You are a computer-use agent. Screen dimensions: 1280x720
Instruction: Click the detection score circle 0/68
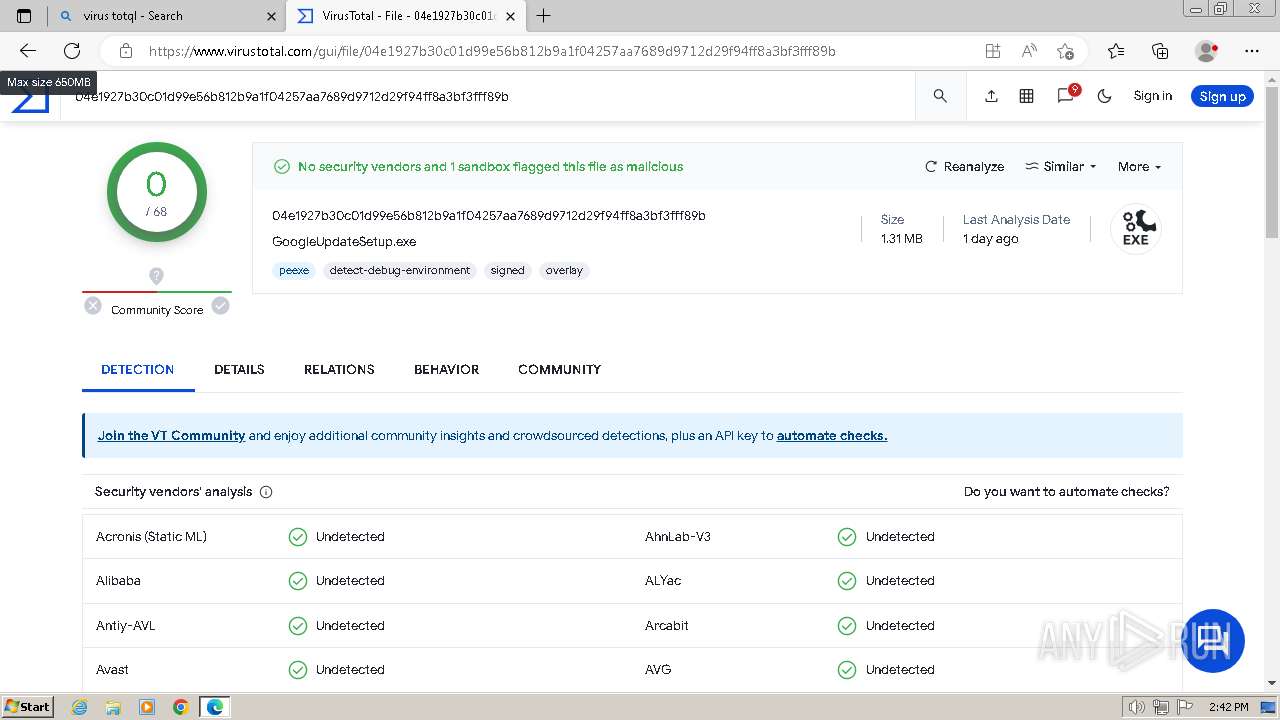pyautogui.click(x=157, y=192)
